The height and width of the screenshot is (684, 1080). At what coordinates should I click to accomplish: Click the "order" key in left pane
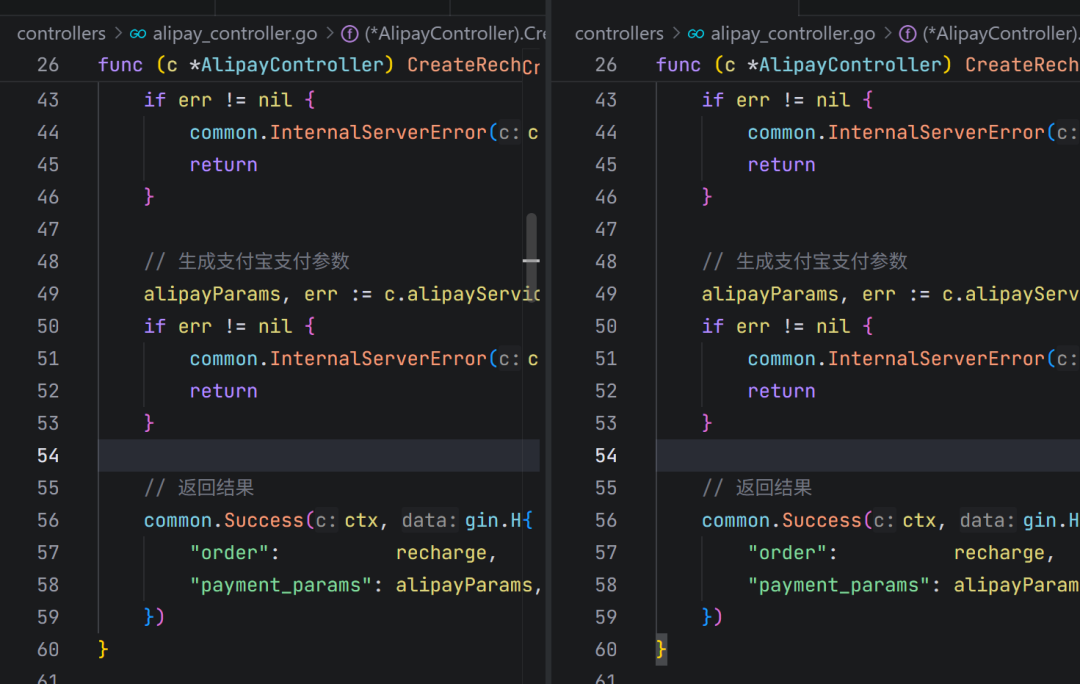229,553
